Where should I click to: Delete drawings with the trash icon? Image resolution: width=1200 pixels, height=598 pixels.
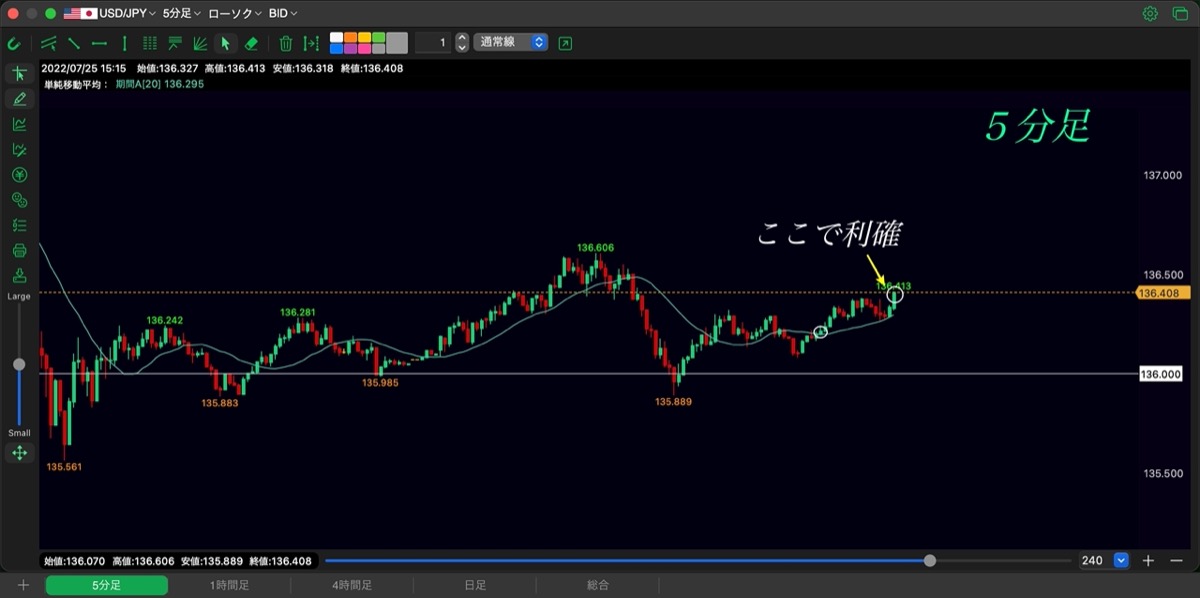click(286, 43)
